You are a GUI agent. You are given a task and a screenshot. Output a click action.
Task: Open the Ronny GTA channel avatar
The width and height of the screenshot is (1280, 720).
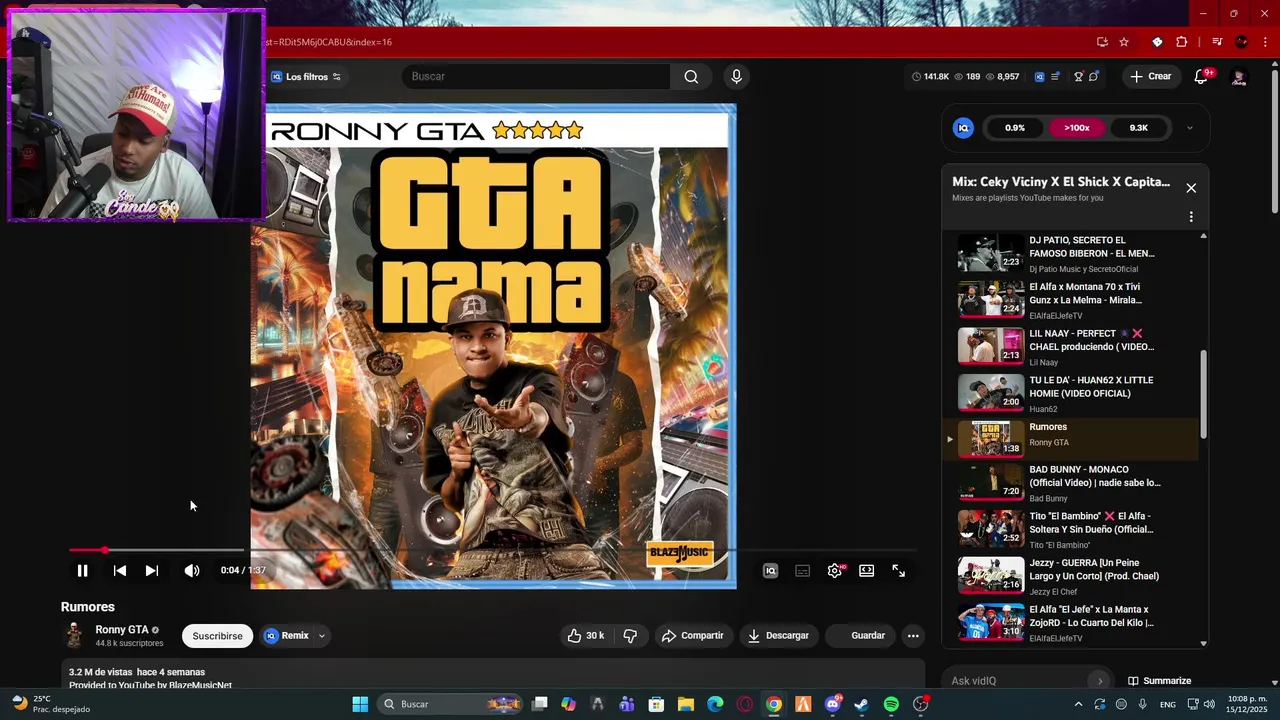pos(74,636)
